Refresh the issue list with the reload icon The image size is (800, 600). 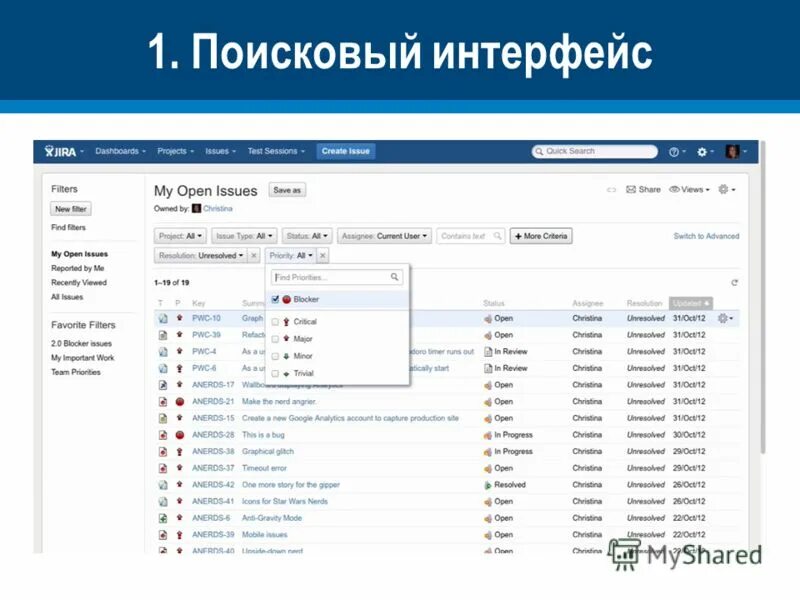pyautogui.click(x=735, y=282)
